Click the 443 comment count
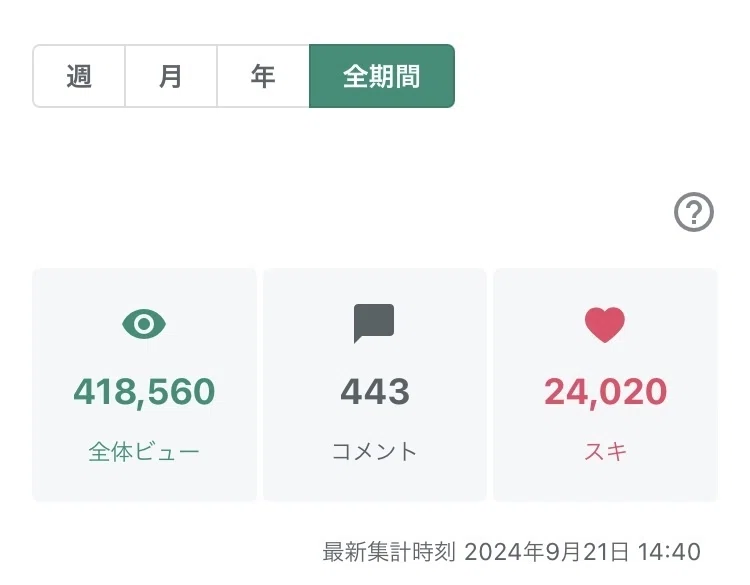This screenshot has width=750, height=585. [x=375, y=392]
